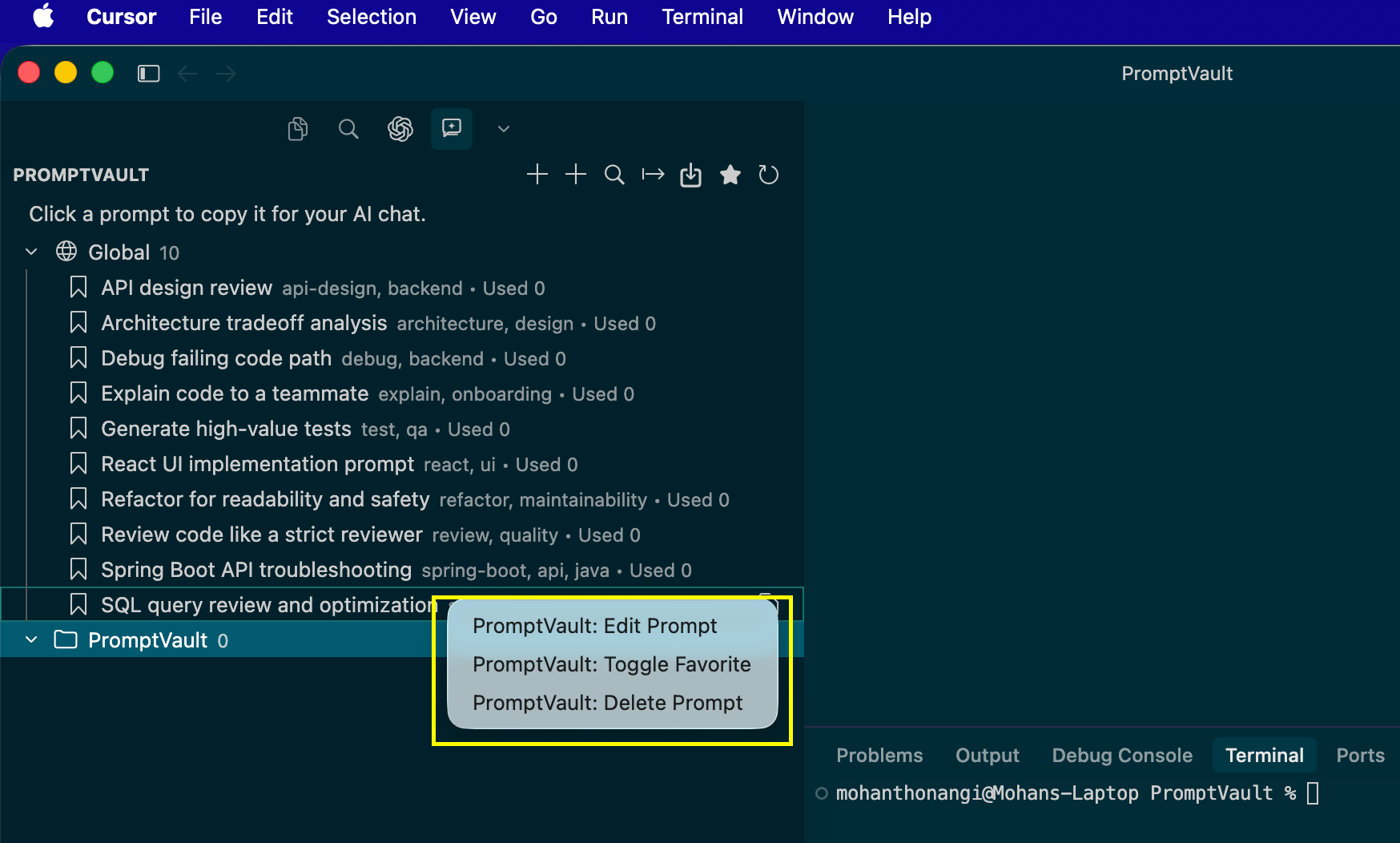Open the Run menu

(x=609, y=17)
